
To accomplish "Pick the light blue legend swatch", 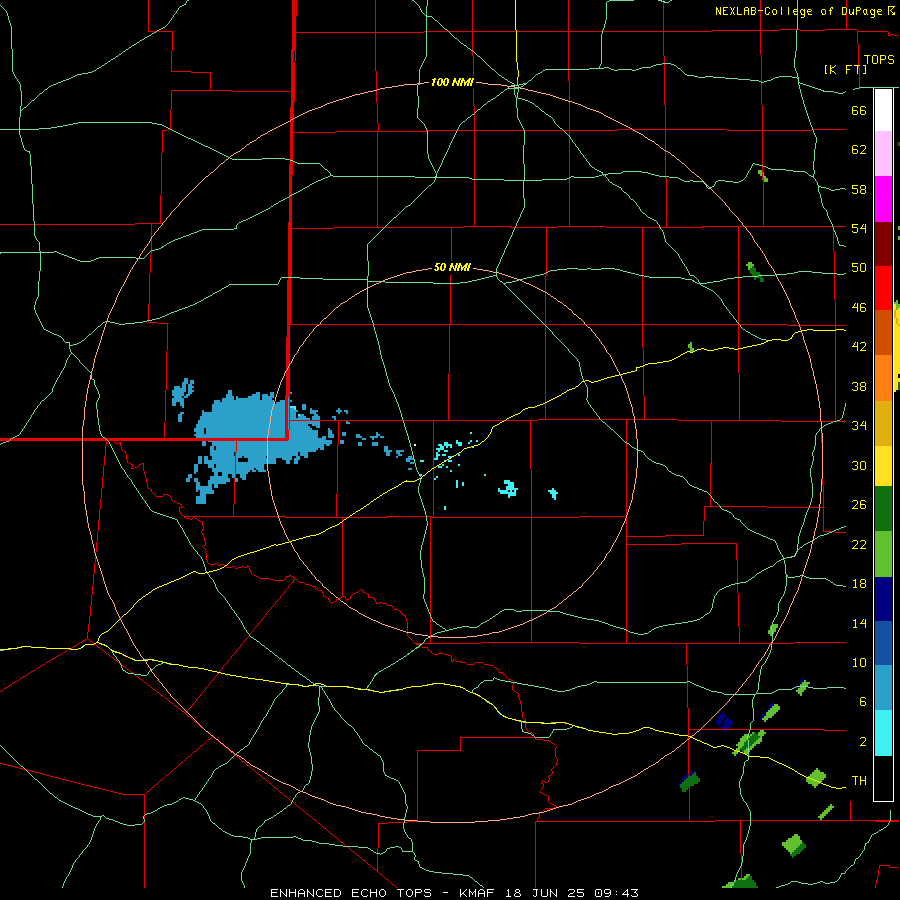I will (x=883, y=688).
